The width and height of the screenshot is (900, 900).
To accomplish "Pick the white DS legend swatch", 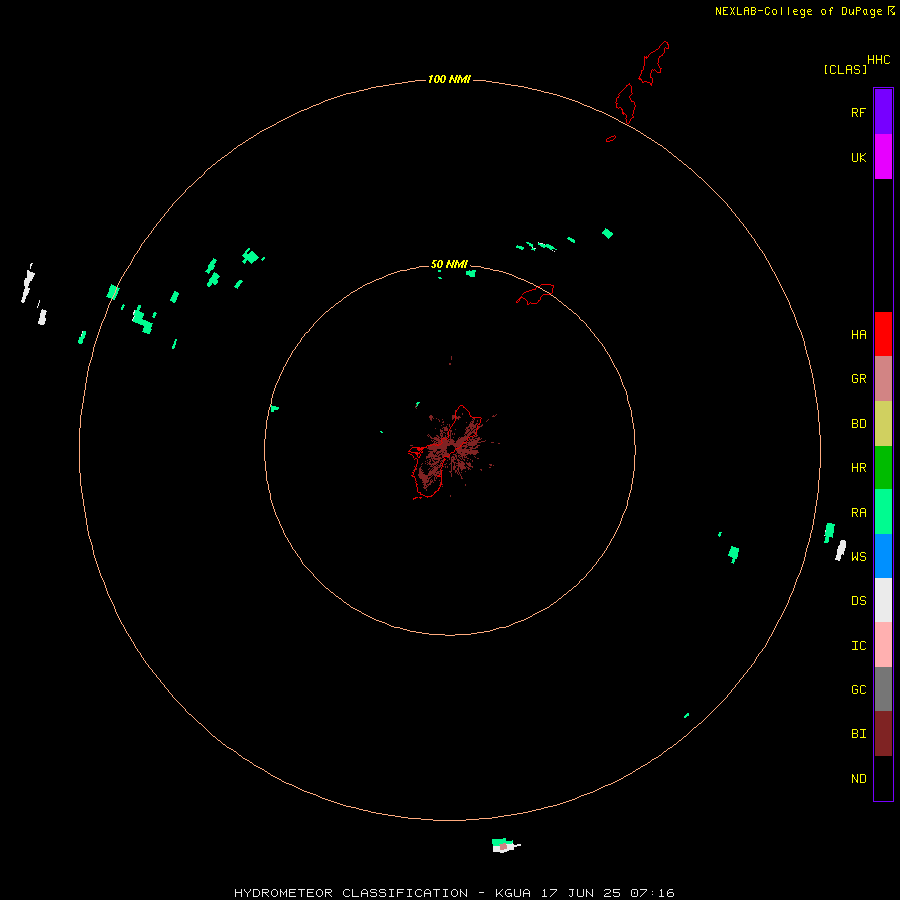I will [x=883, y=600].
